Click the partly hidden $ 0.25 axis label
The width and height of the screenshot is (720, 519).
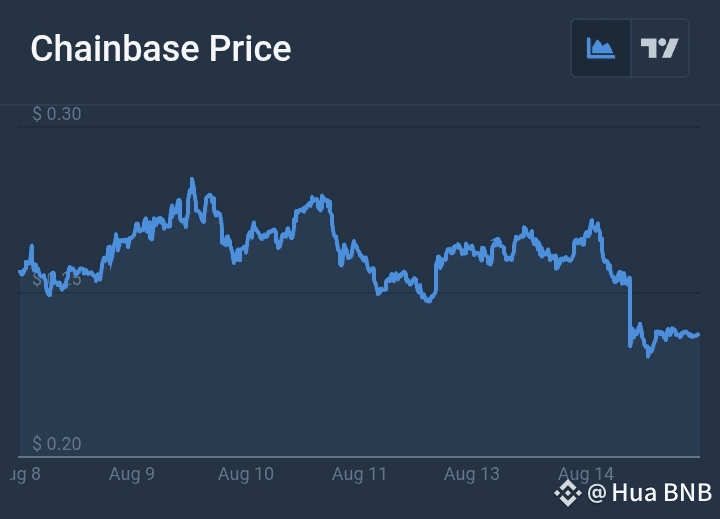57,279
